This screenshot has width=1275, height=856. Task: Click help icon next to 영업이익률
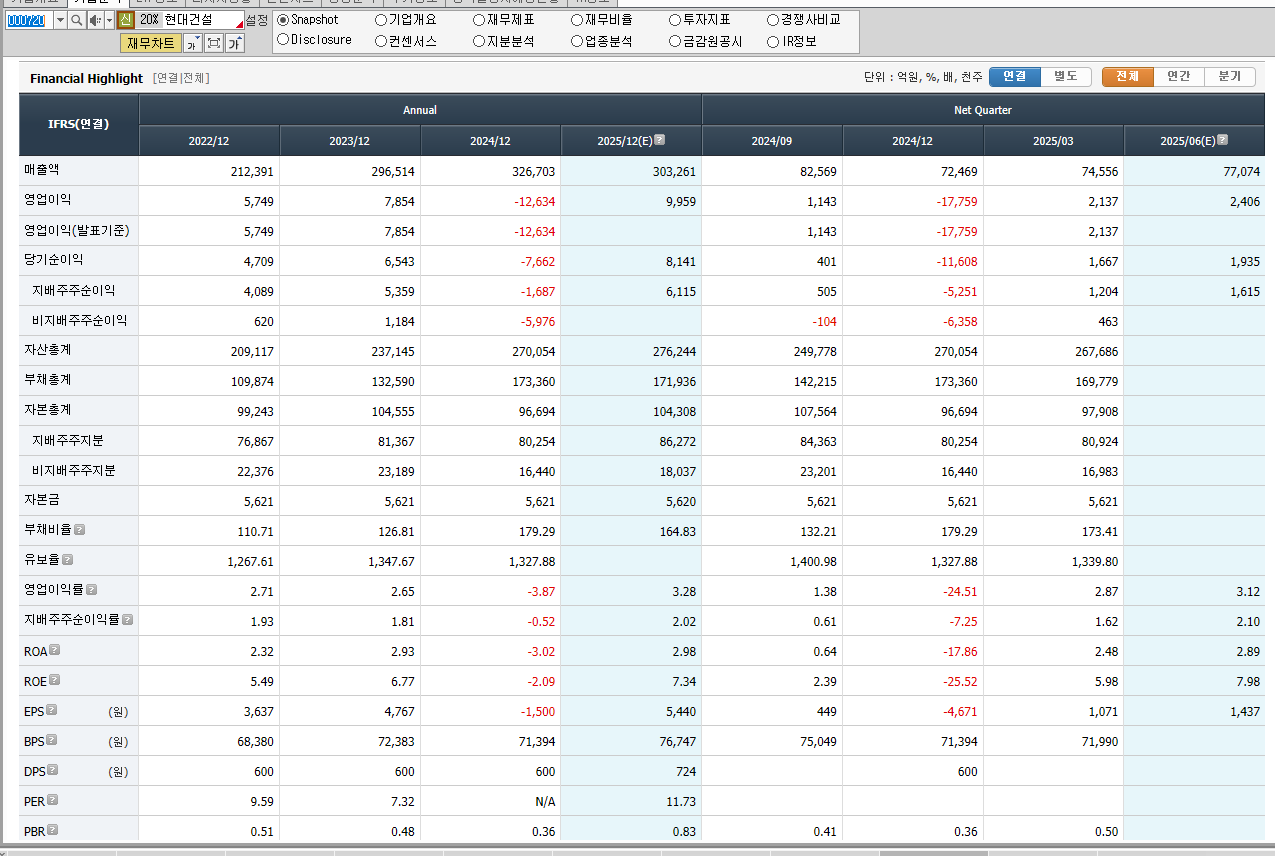point(91,590)
